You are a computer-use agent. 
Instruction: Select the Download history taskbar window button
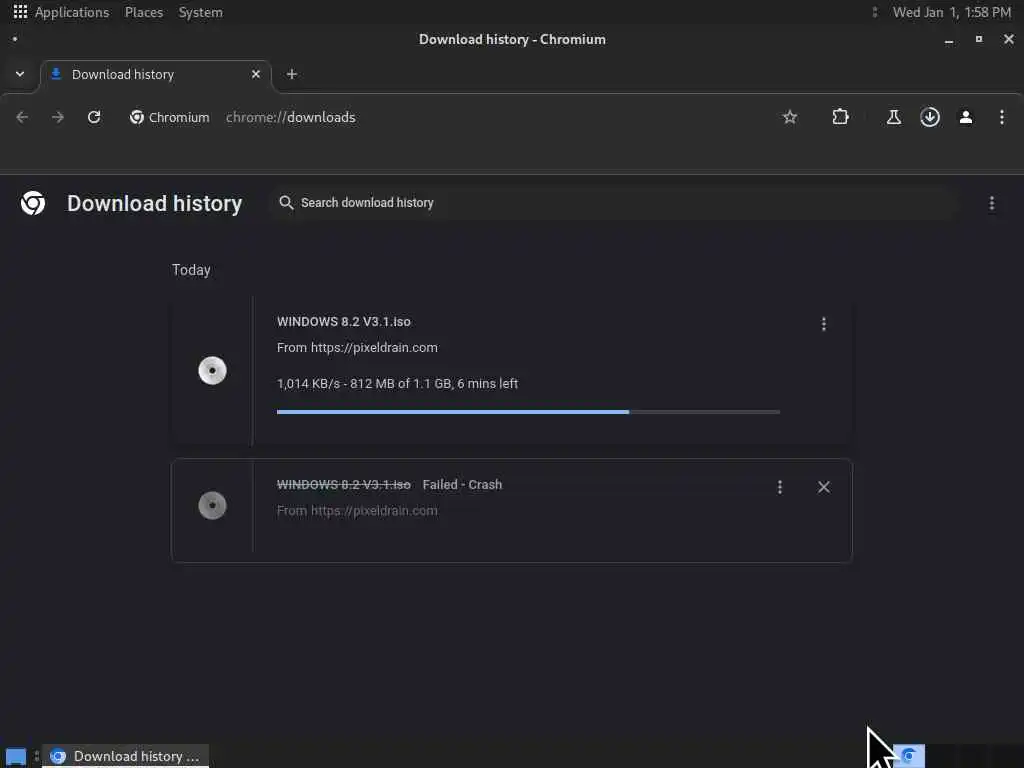(x=125, y=756)
